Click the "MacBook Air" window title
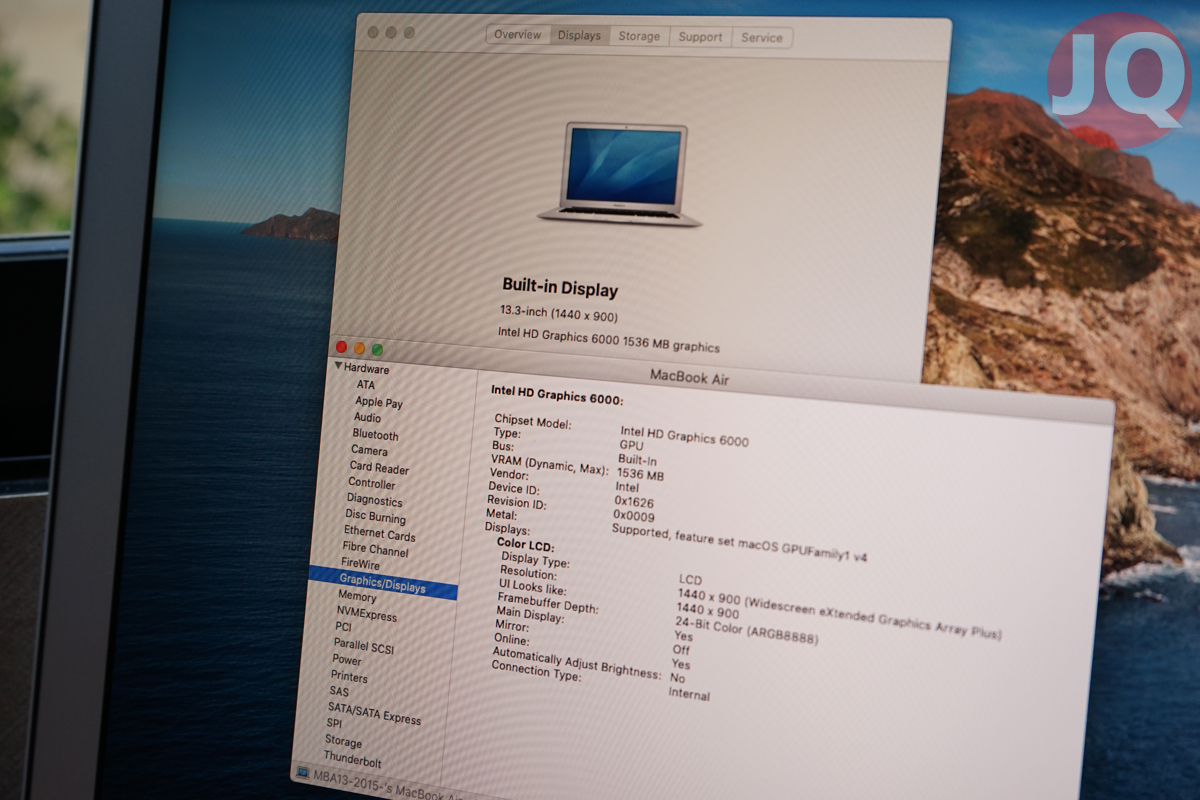This screenshot has height=800, width=1200. coord(689,376)
